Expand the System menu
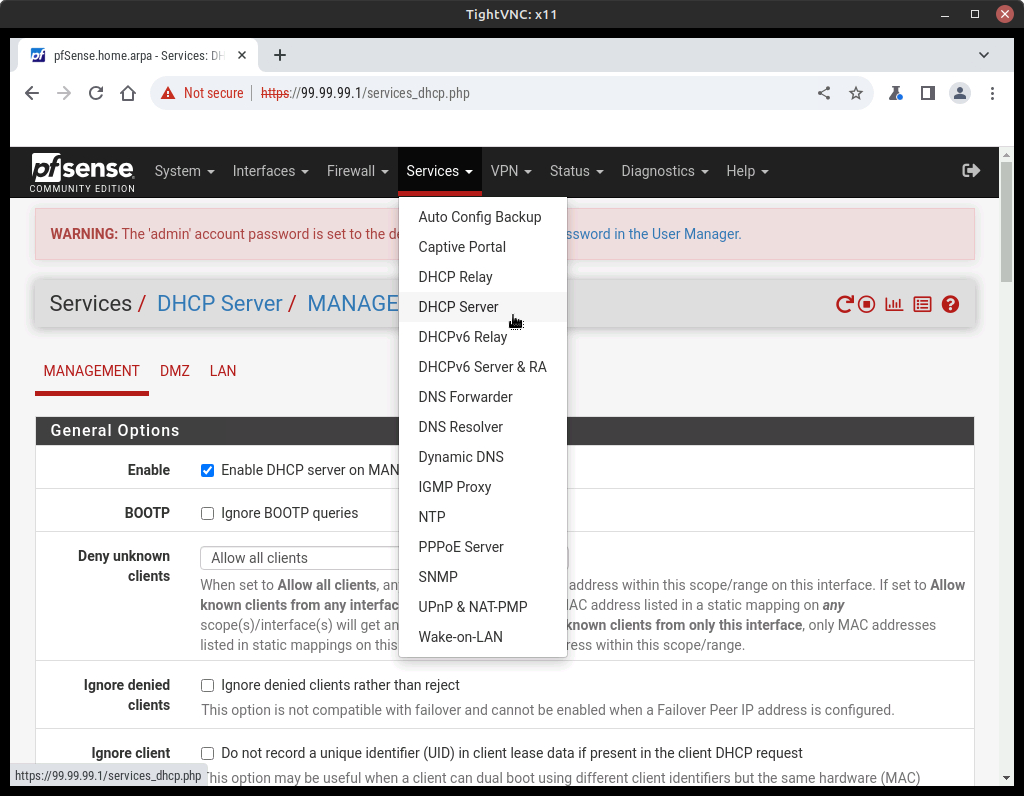The height and width of the screenshot is (796, 1024). (184, 171)
